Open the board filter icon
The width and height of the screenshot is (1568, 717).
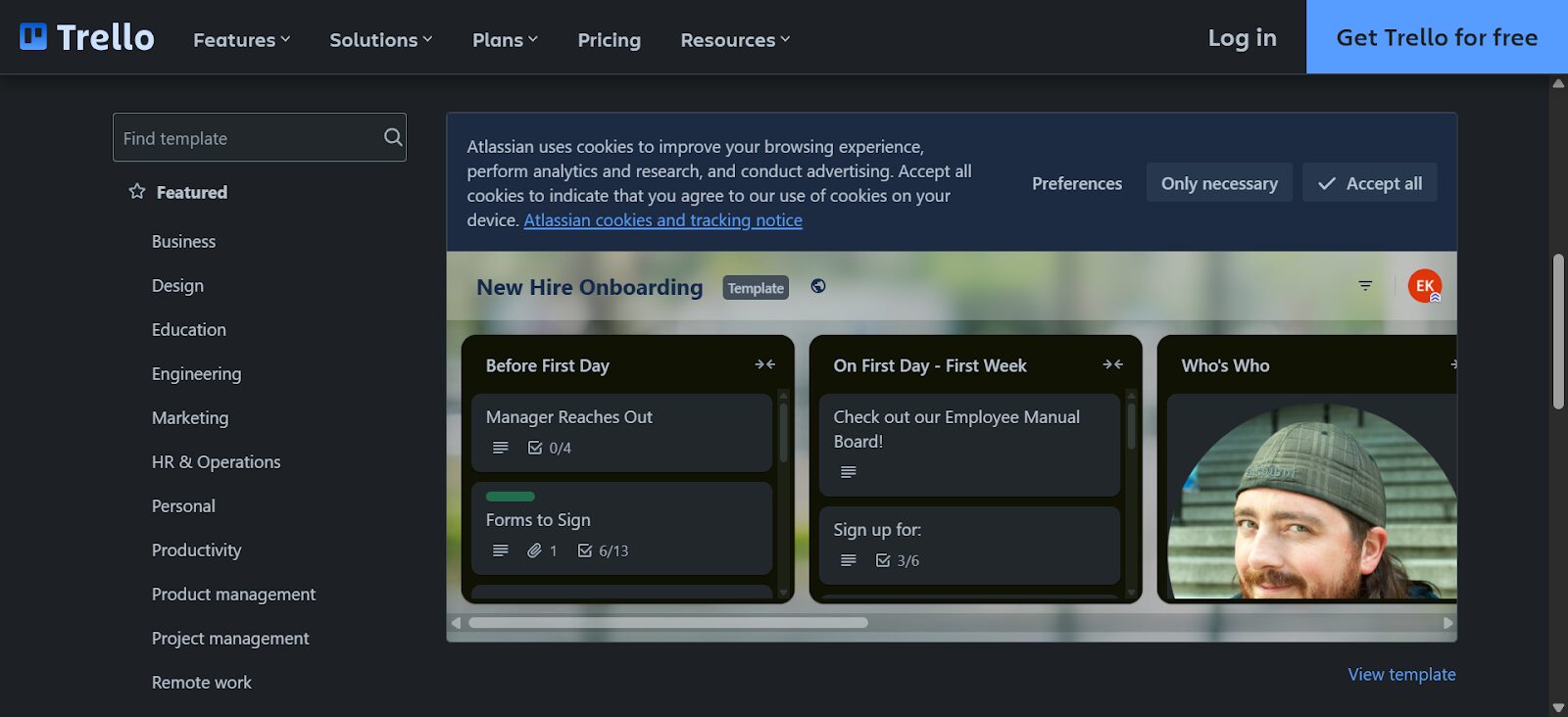pos(1365,286)
